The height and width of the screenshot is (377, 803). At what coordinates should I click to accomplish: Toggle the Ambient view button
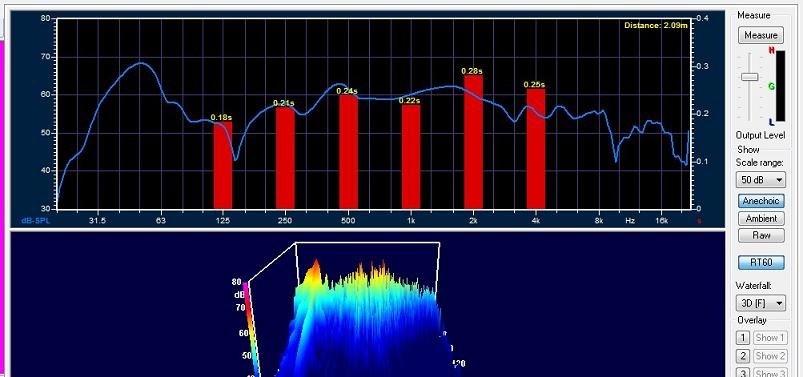pos(761,218)
